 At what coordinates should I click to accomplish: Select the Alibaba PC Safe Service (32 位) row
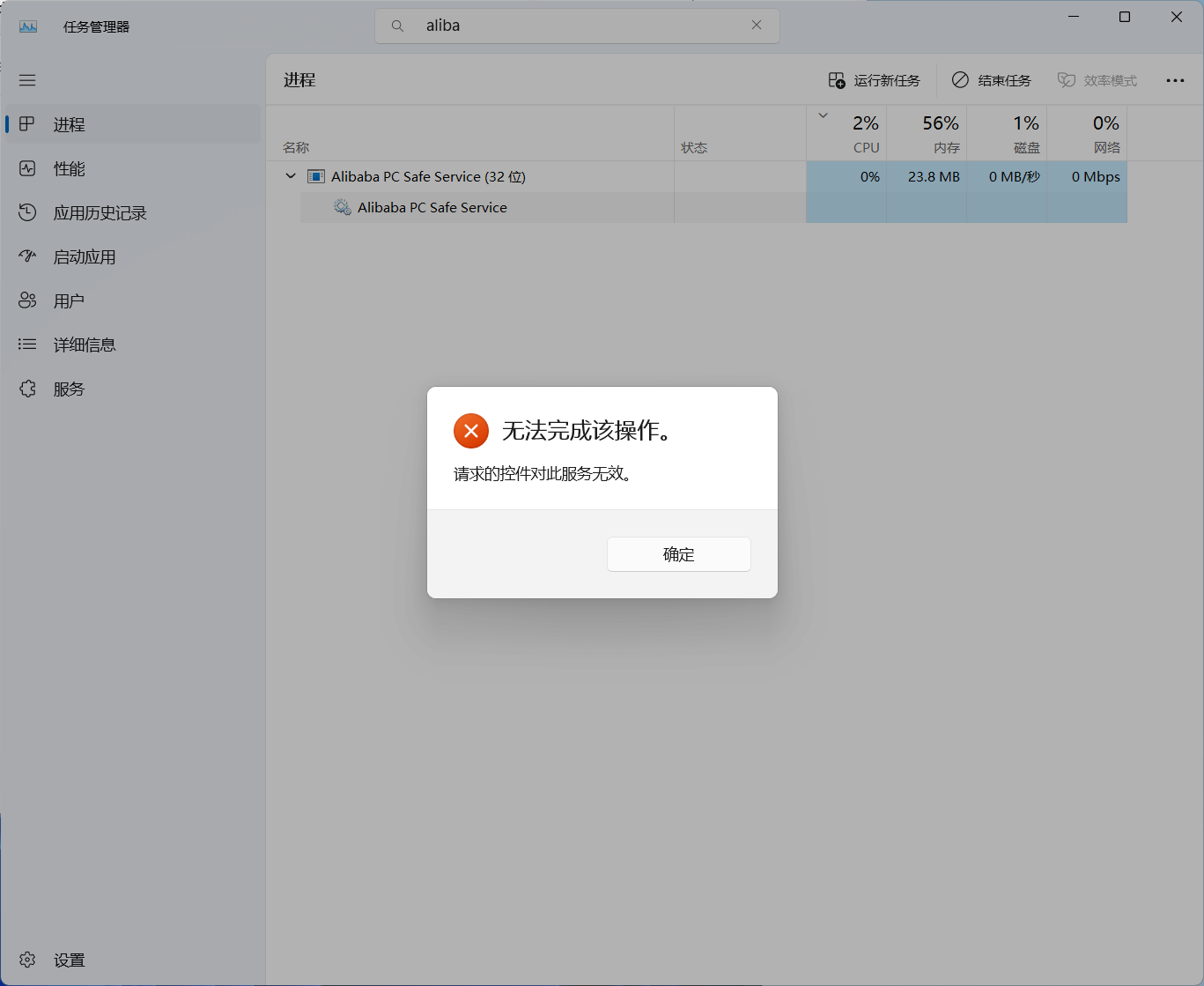[697, 176]
